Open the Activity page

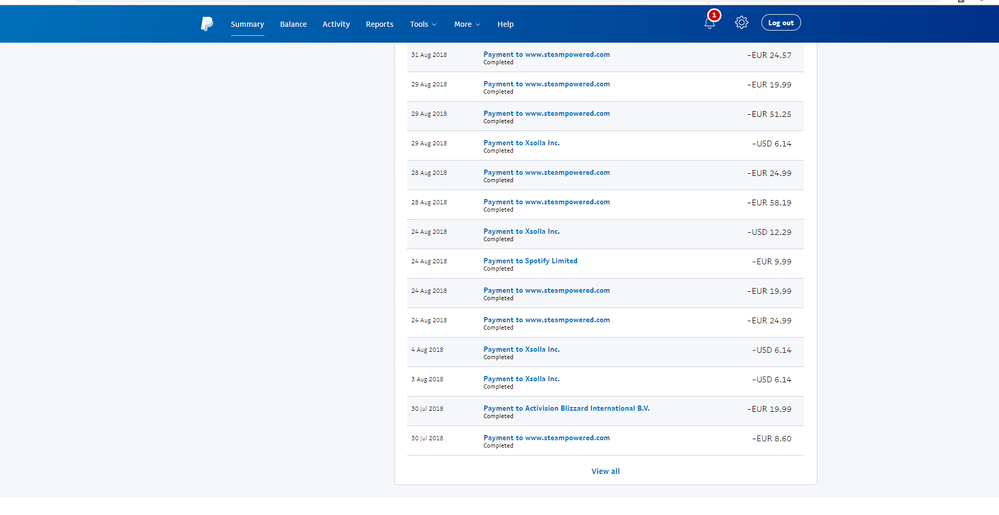pos(336,24)
